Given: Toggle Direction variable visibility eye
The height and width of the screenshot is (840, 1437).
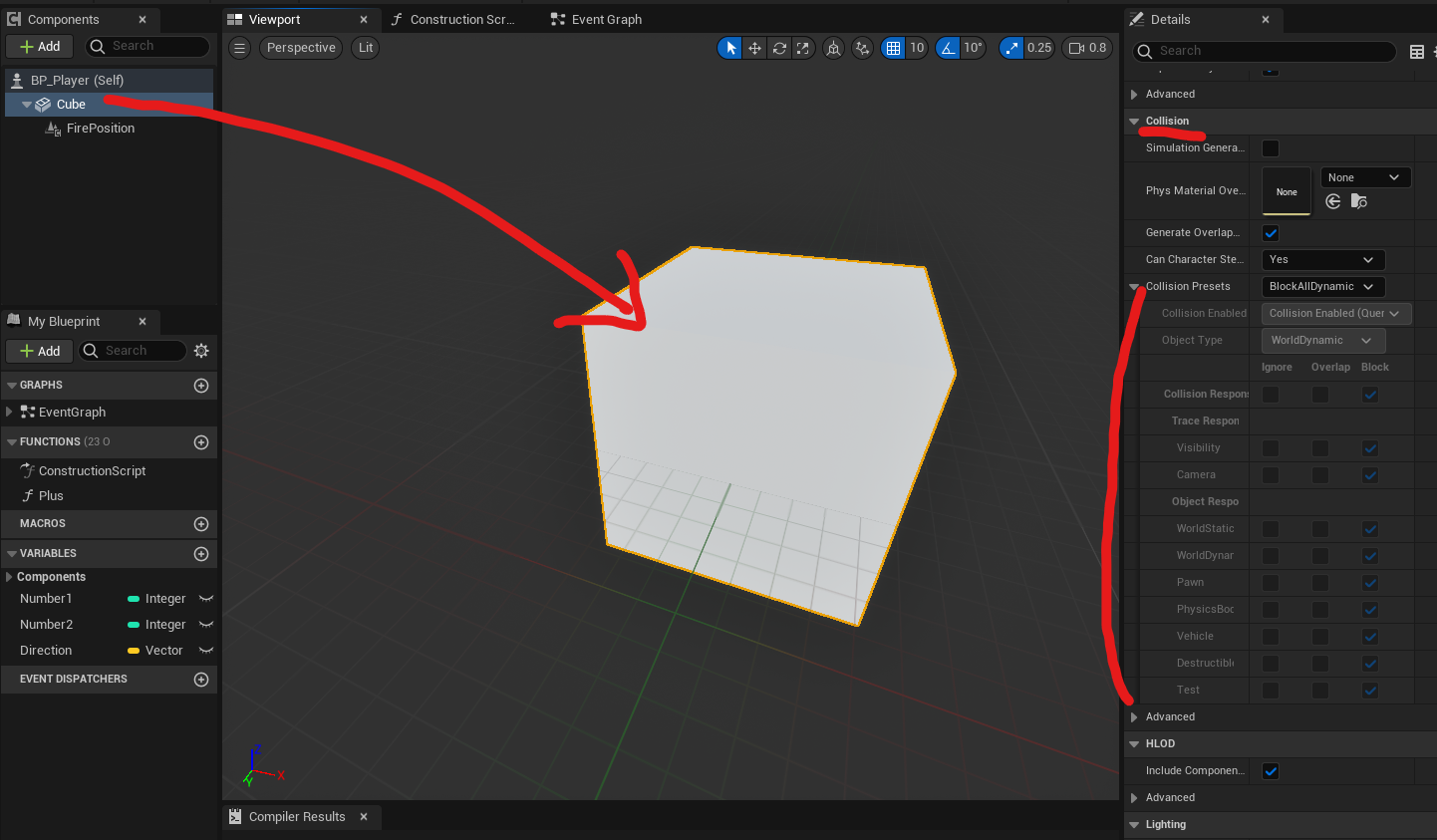Looking at the screenshot, I should click(x=206, y=651).
